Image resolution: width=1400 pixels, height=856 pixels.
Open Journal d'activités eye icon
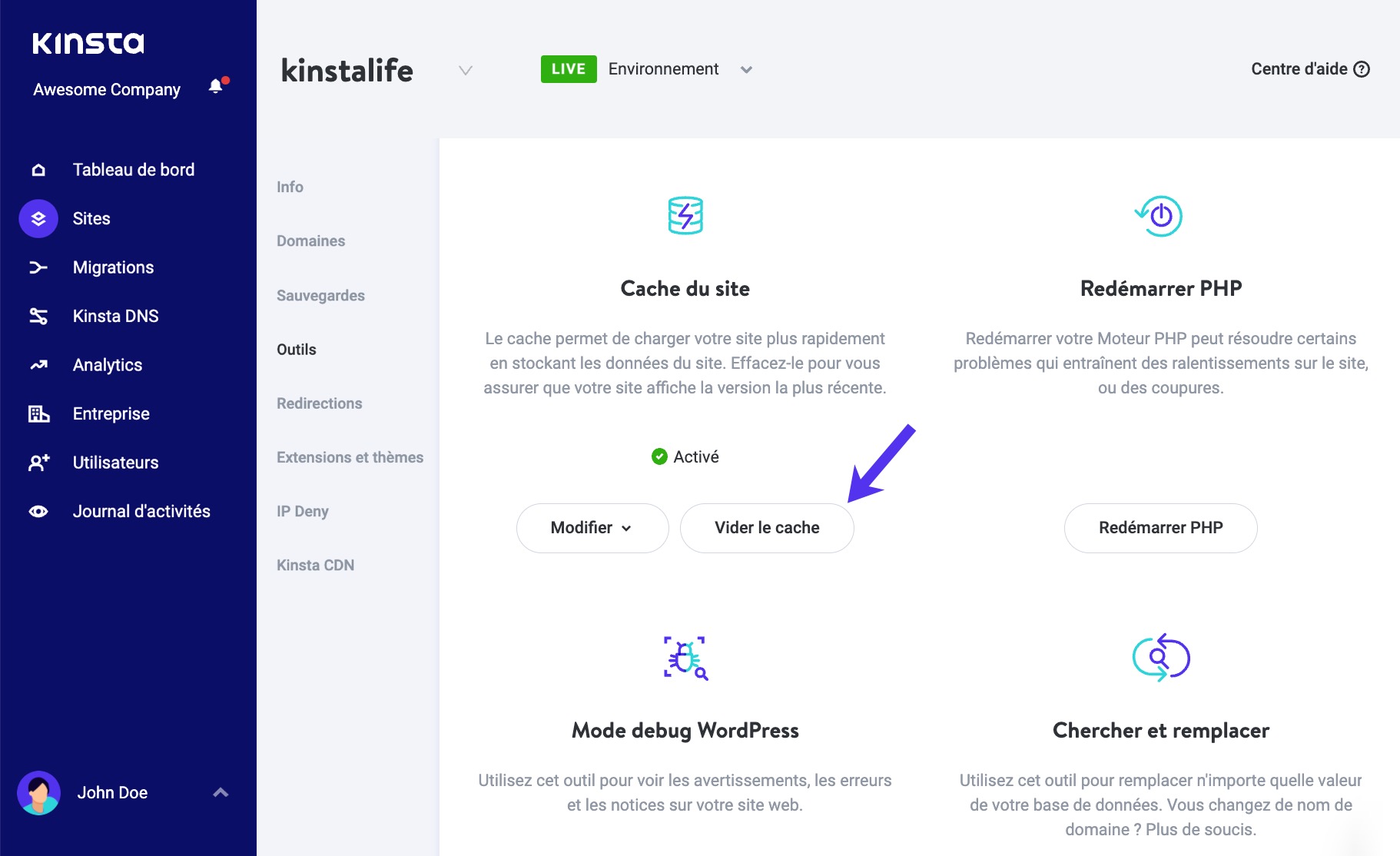click(38, 510)
